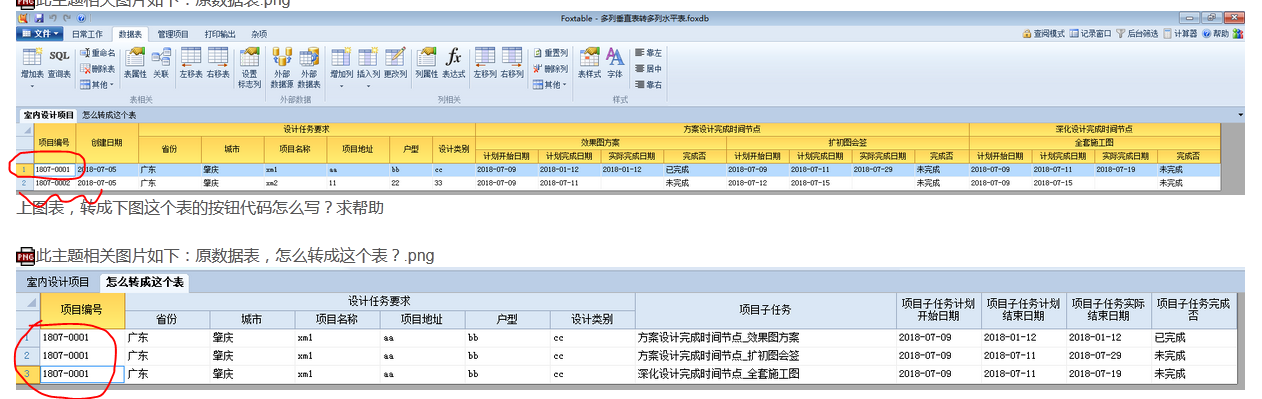Open the 字体 font tool
The height and width of the screenshot is (399, 1262).
(615, 63)
